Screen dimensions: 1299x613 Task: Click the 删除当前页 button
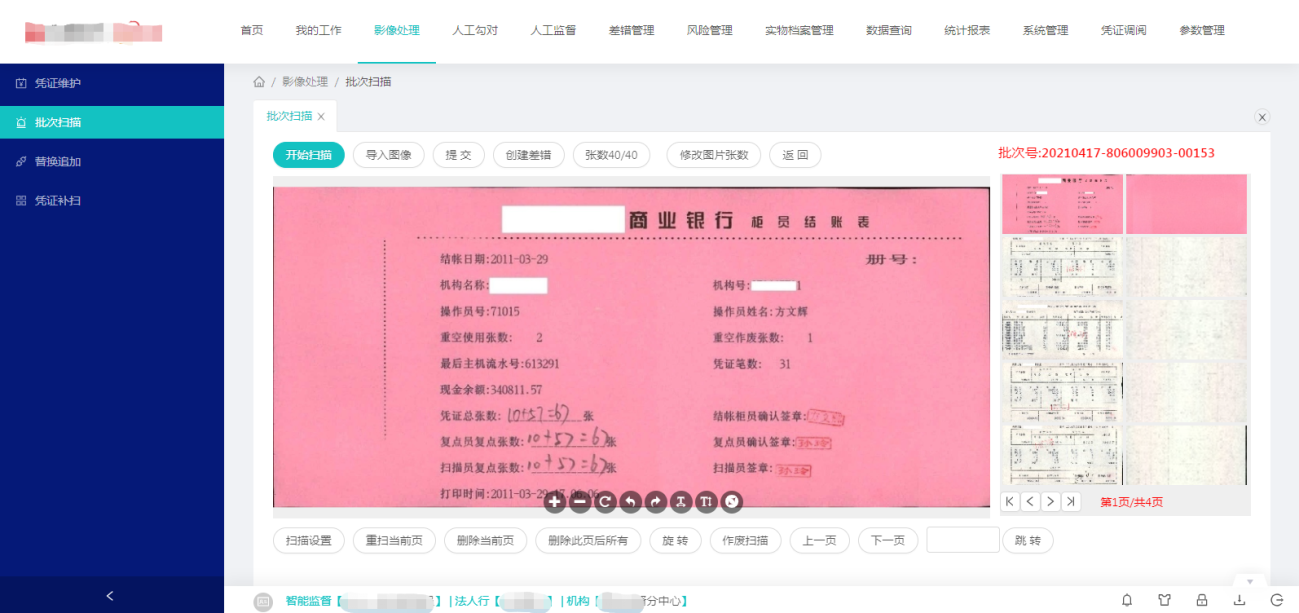pos(485,541)
